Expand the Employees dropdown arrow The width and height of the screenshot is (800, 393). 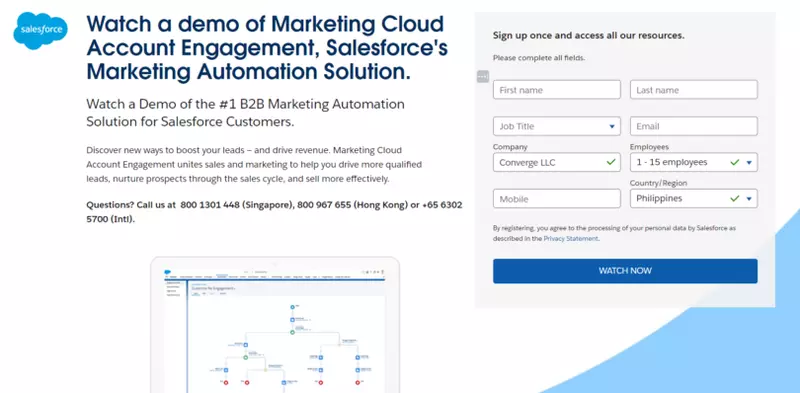click(749, 163)
